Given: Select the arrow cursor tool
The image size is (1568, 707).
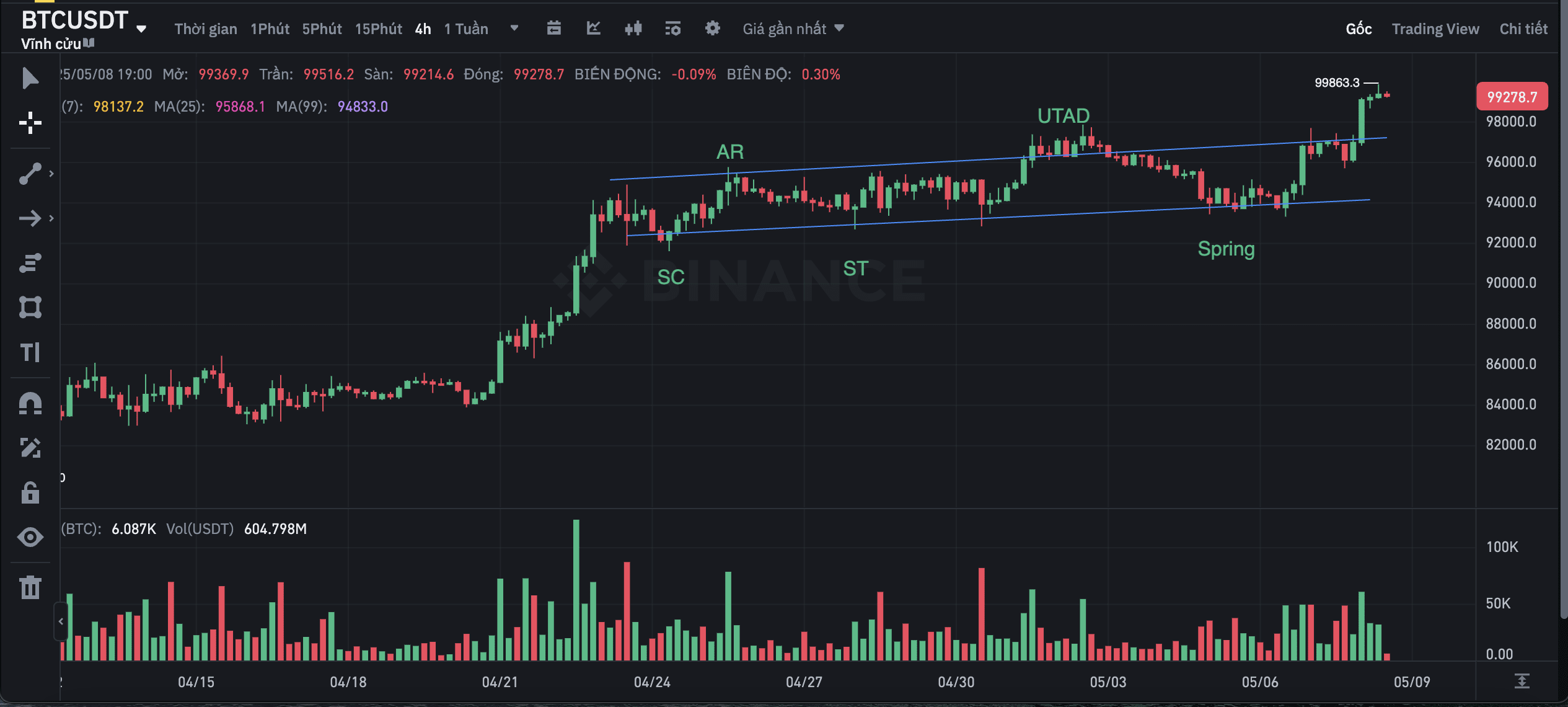Looking at the screenshot, I should click(x=30, y=78).
